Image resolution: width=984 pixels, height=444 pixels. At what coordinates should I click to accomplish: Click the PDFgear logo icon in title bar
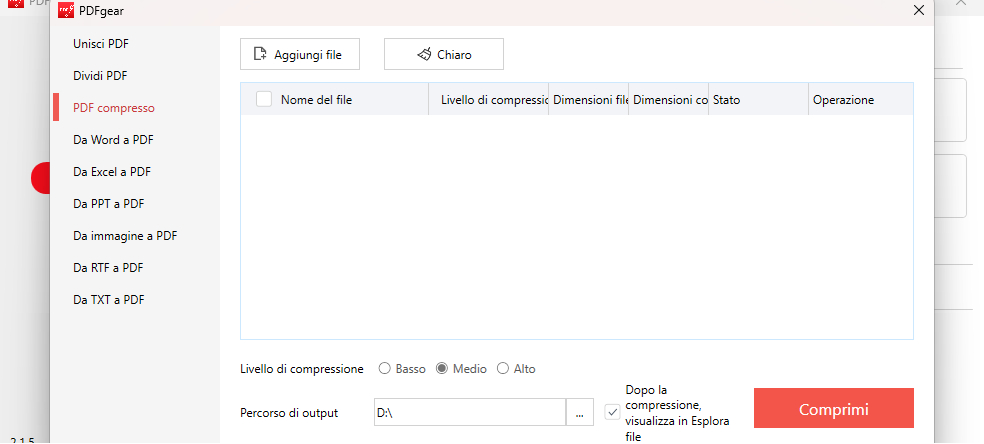coord(67,10)
